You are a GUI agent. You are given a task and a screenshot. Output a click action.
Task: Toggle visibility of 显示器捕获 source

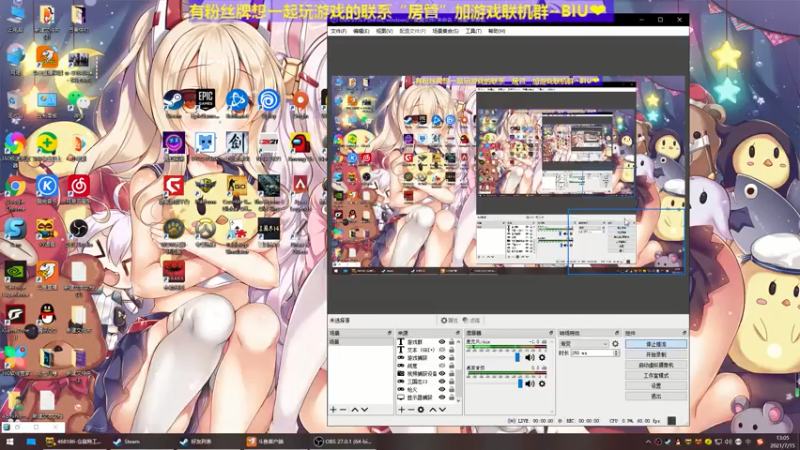[442, 397]
